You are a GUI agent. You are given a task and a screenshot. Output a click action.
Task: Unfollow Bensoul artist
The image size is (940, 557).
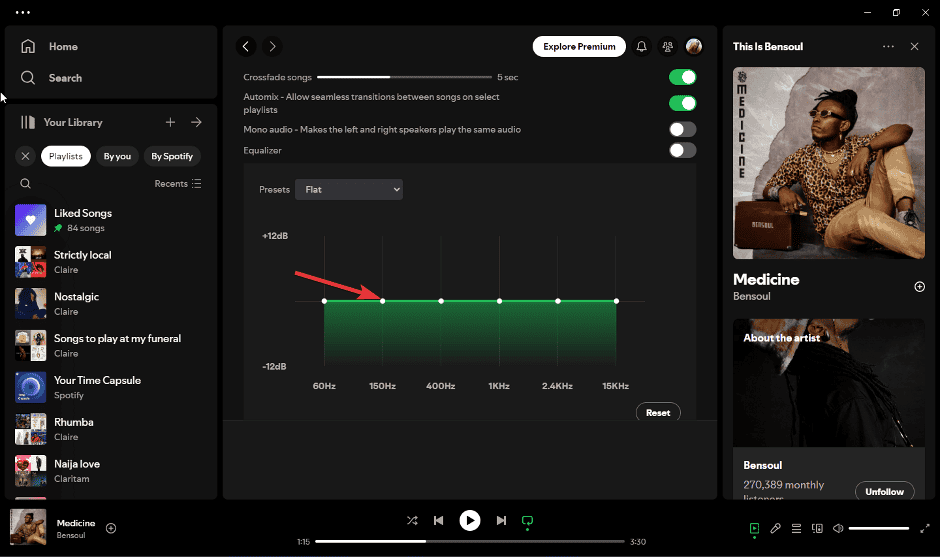884,492
